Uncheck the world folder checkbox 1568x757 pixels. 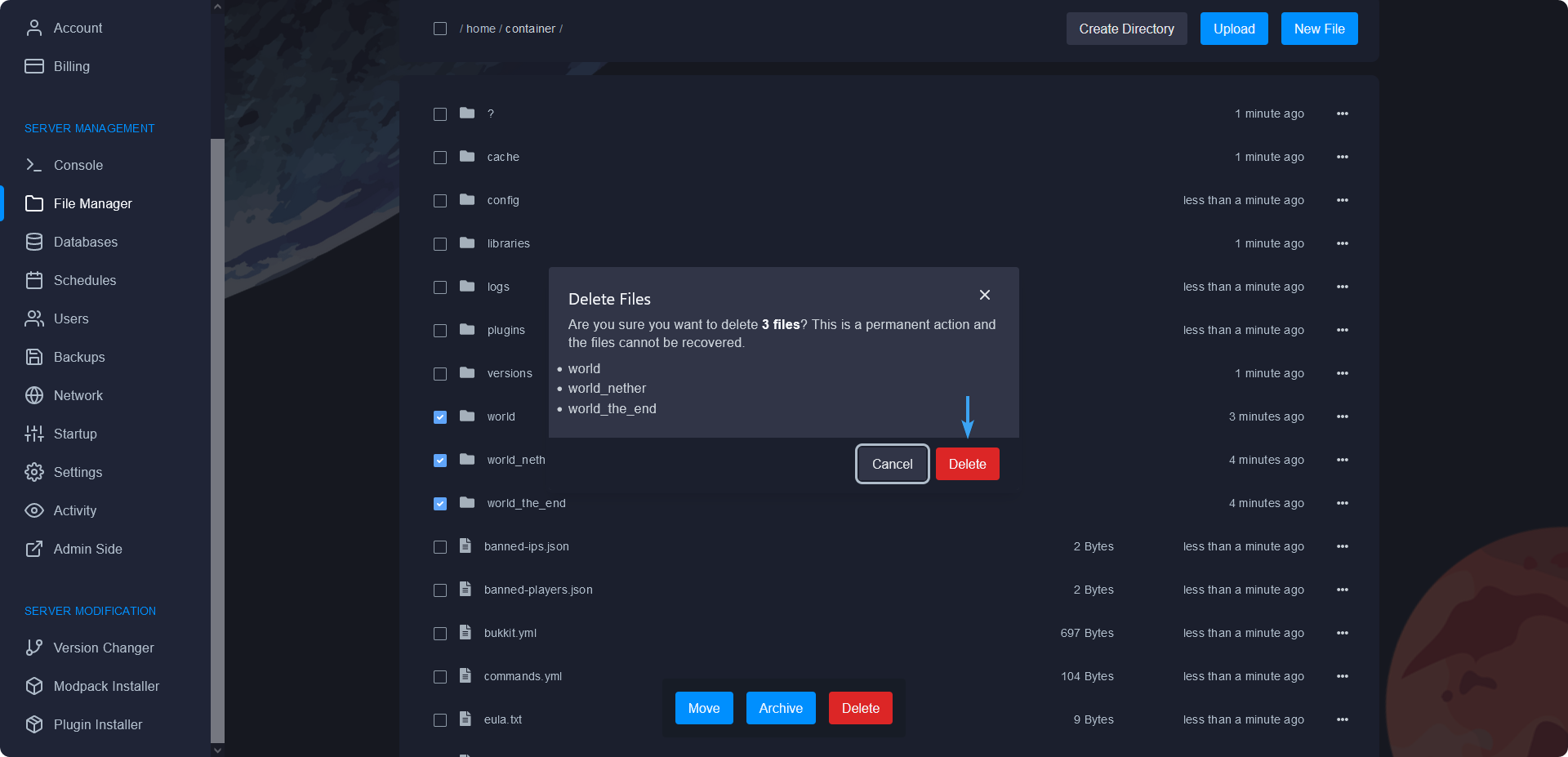click(440, 417)
